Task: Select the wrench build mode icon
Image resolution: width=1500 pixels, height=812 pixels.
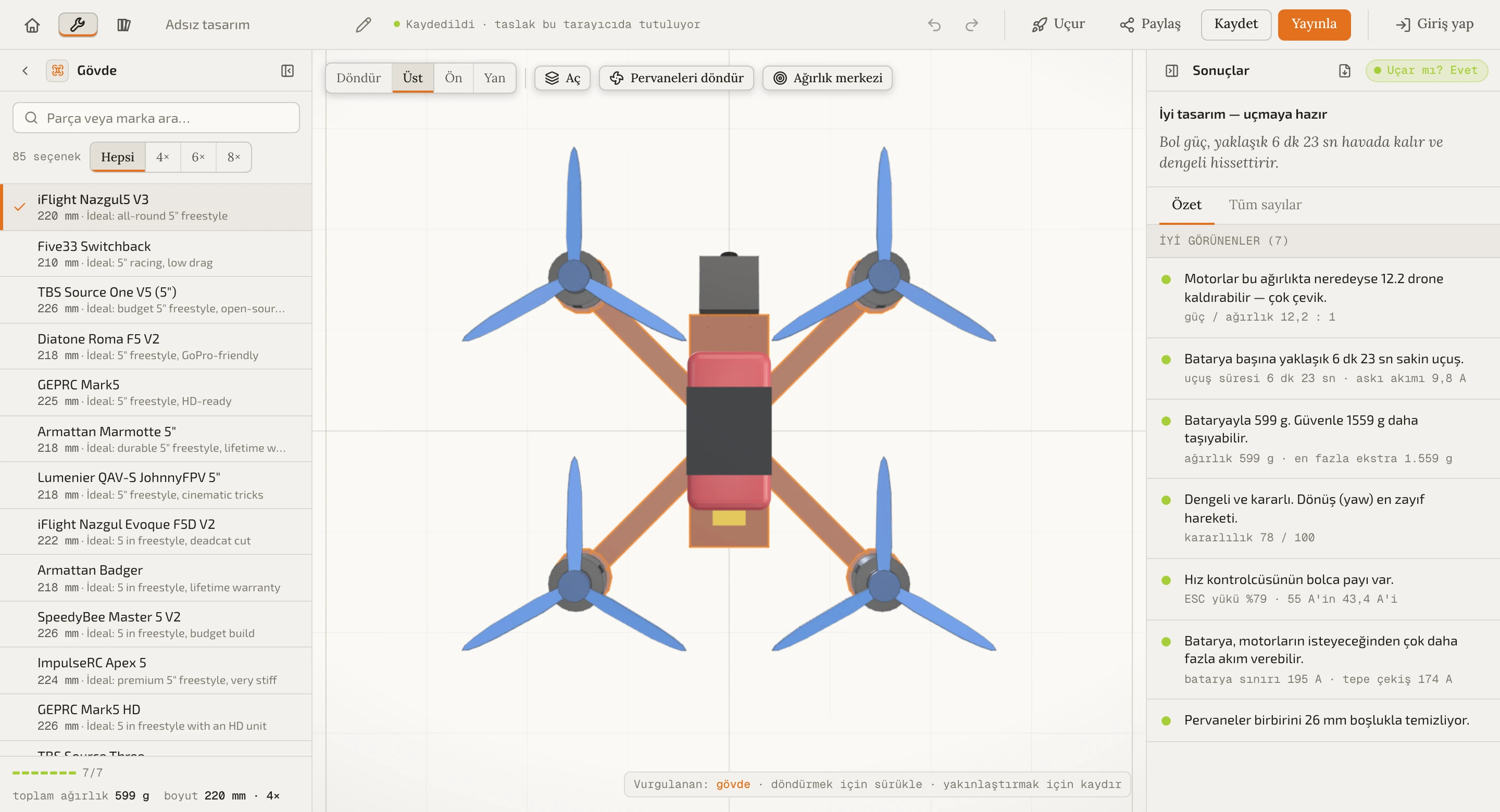Action: click(x=78, y=24)
